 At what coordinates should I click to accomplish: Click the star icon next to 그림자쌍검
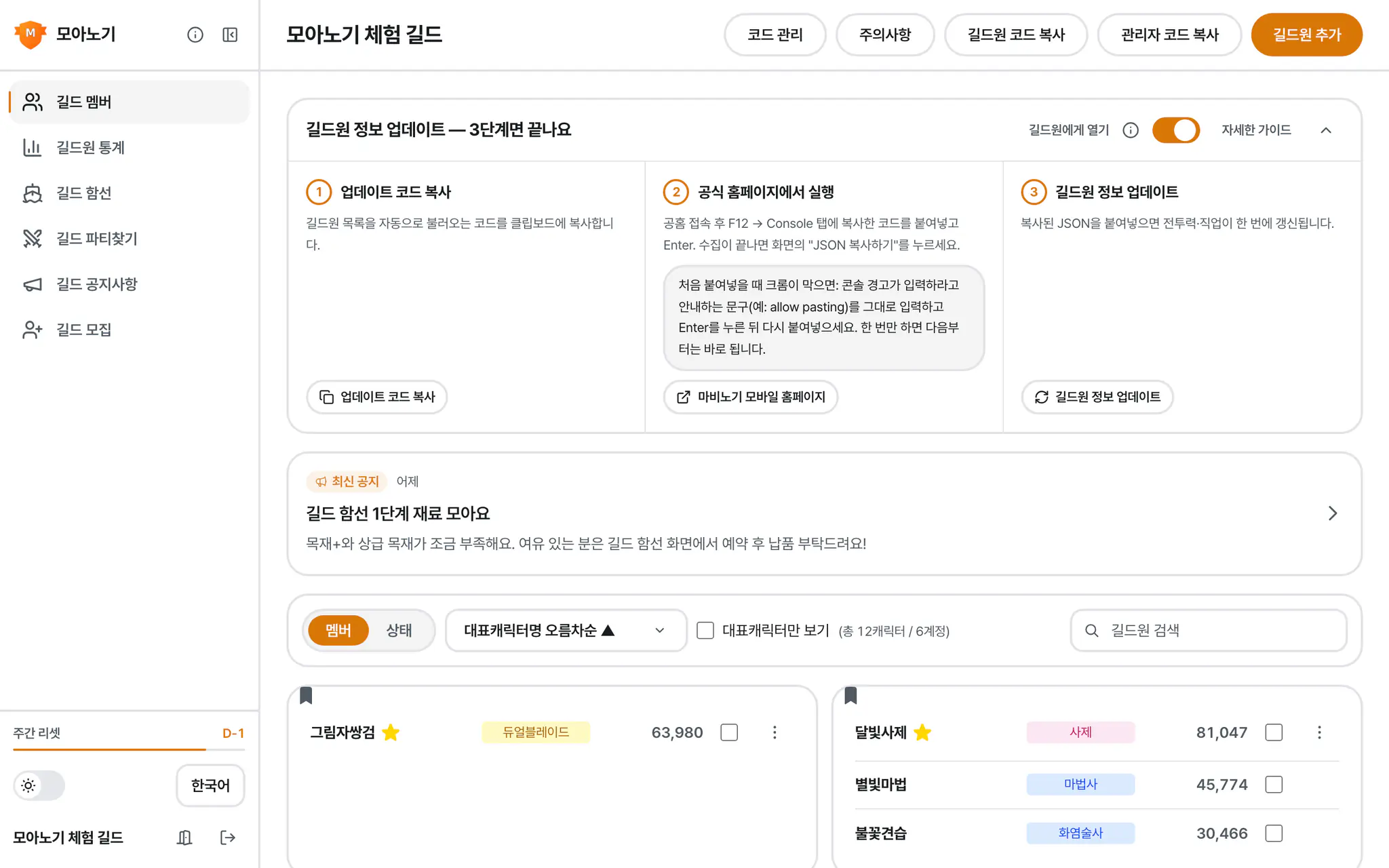(391, 732)
